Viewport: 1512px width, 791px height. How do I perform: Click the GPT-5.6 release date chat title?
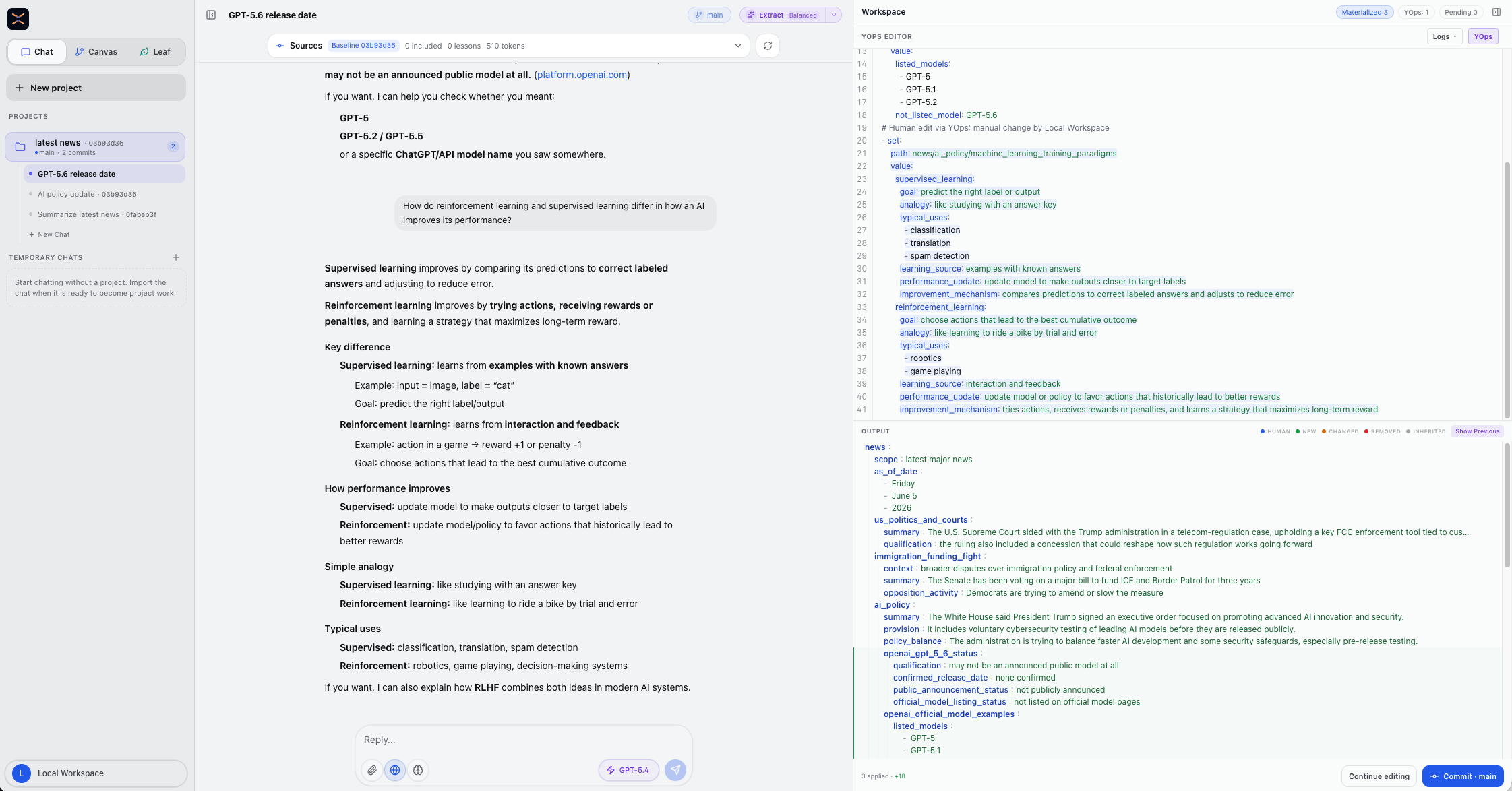tap(272, 15)
